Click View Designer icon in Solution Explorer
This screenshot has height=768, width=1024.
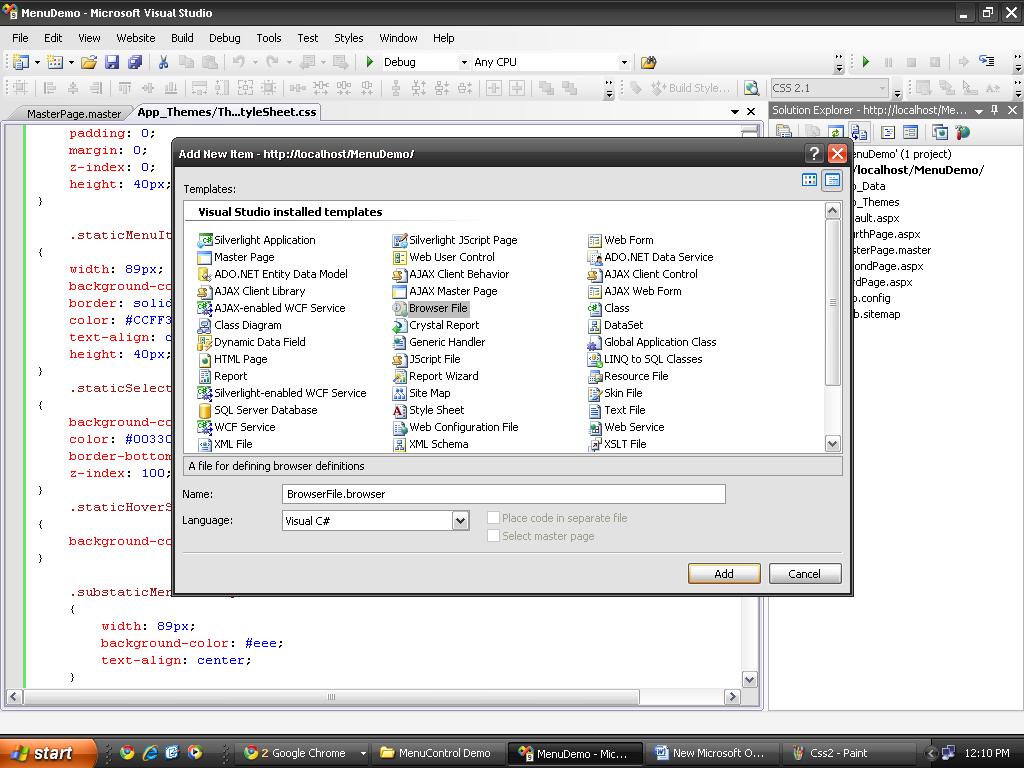(910, 133)
